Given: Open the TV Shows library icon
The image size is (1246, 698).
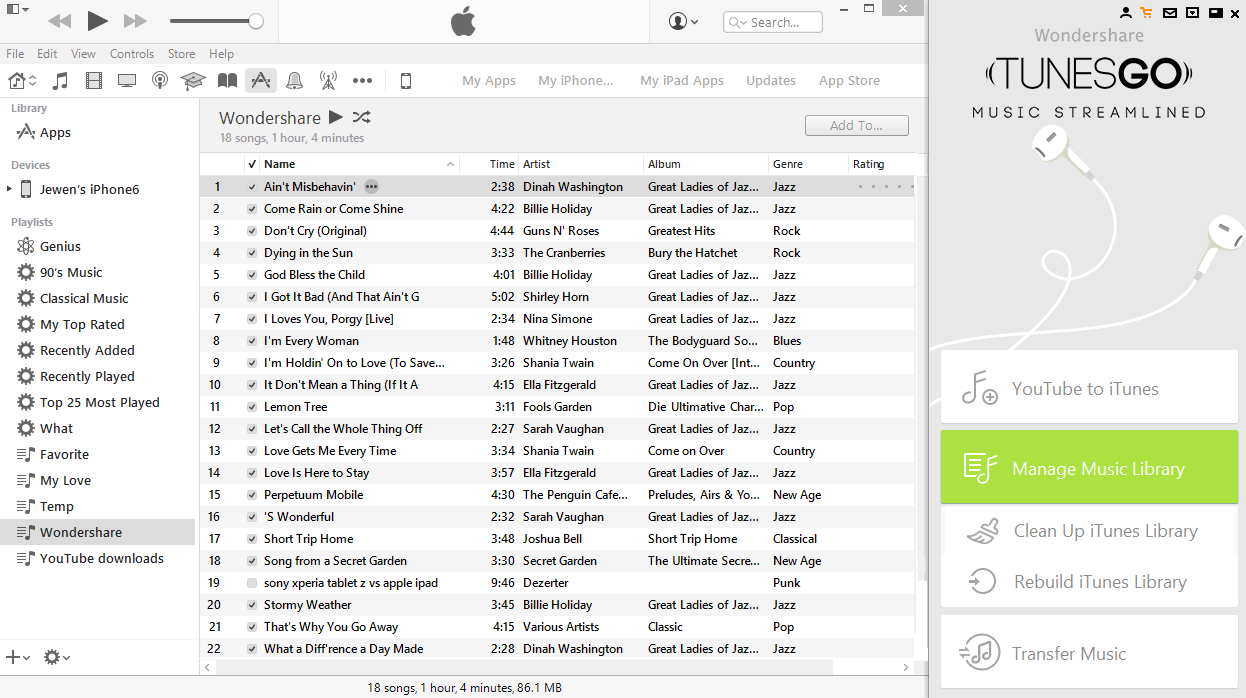Looking at the screenshot, I should click(127, 81).
